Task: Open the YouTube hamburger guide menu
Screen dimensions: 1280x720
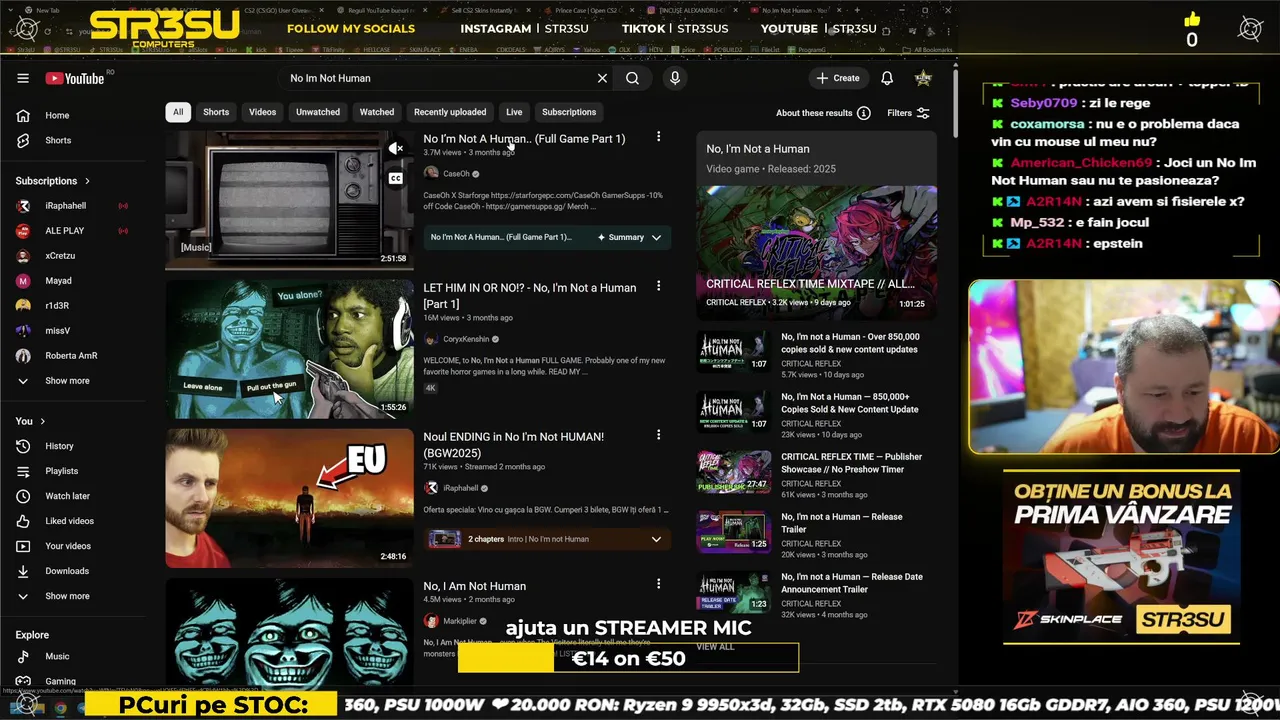Action: [23, 78]
